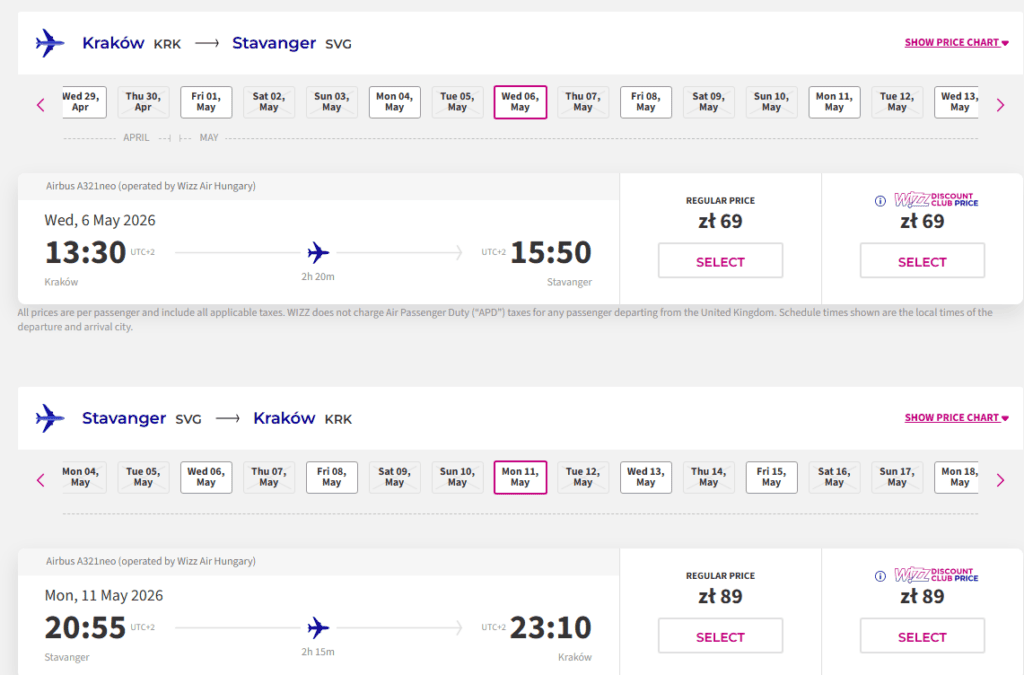The width and height of the screenshot is (1024, 675).
Task: Switch return date to Wed 13 May
Action: pyautogui.click(x=646, y=477)
